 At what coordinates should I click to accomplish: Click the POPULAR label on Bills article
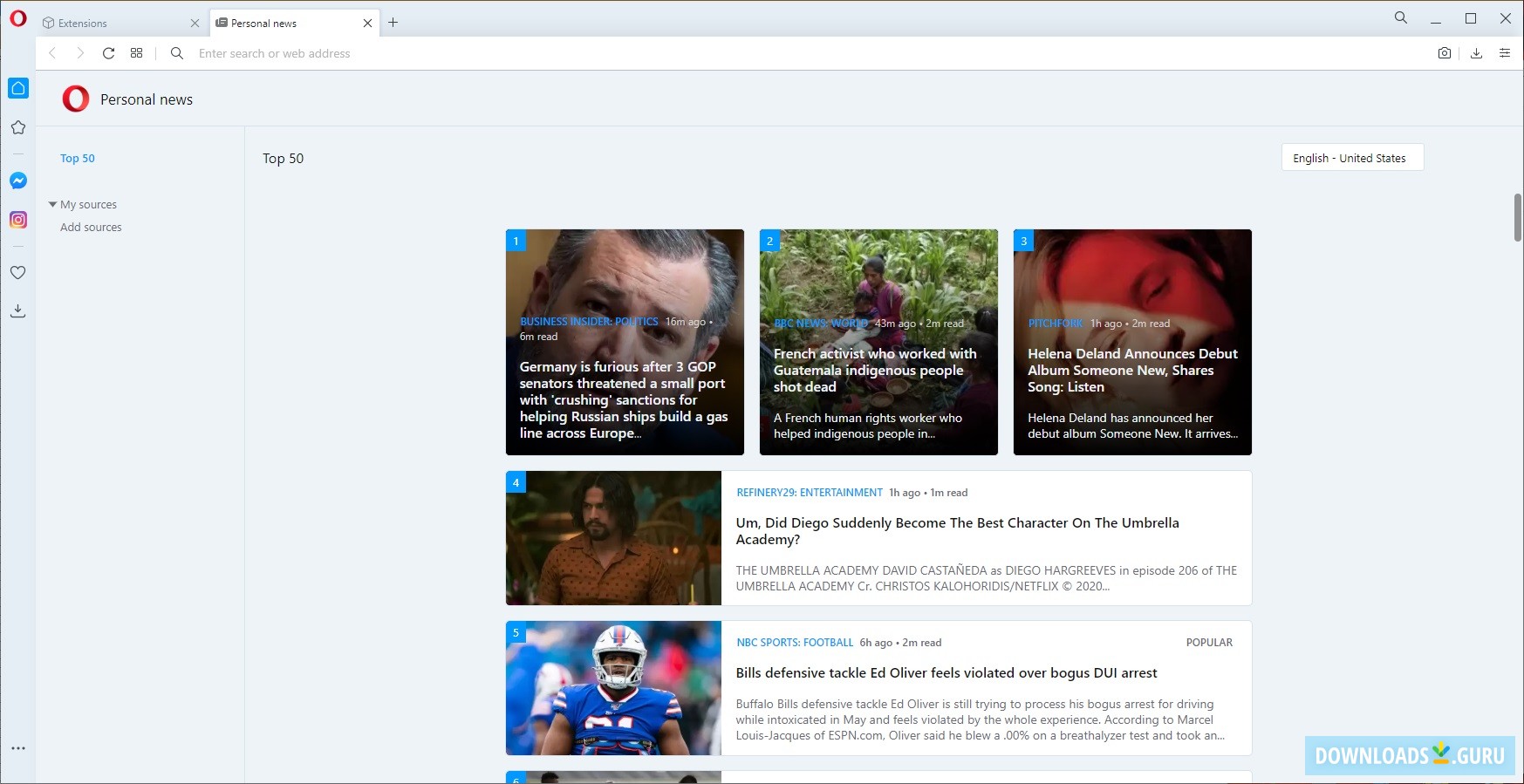[1209, 643]
